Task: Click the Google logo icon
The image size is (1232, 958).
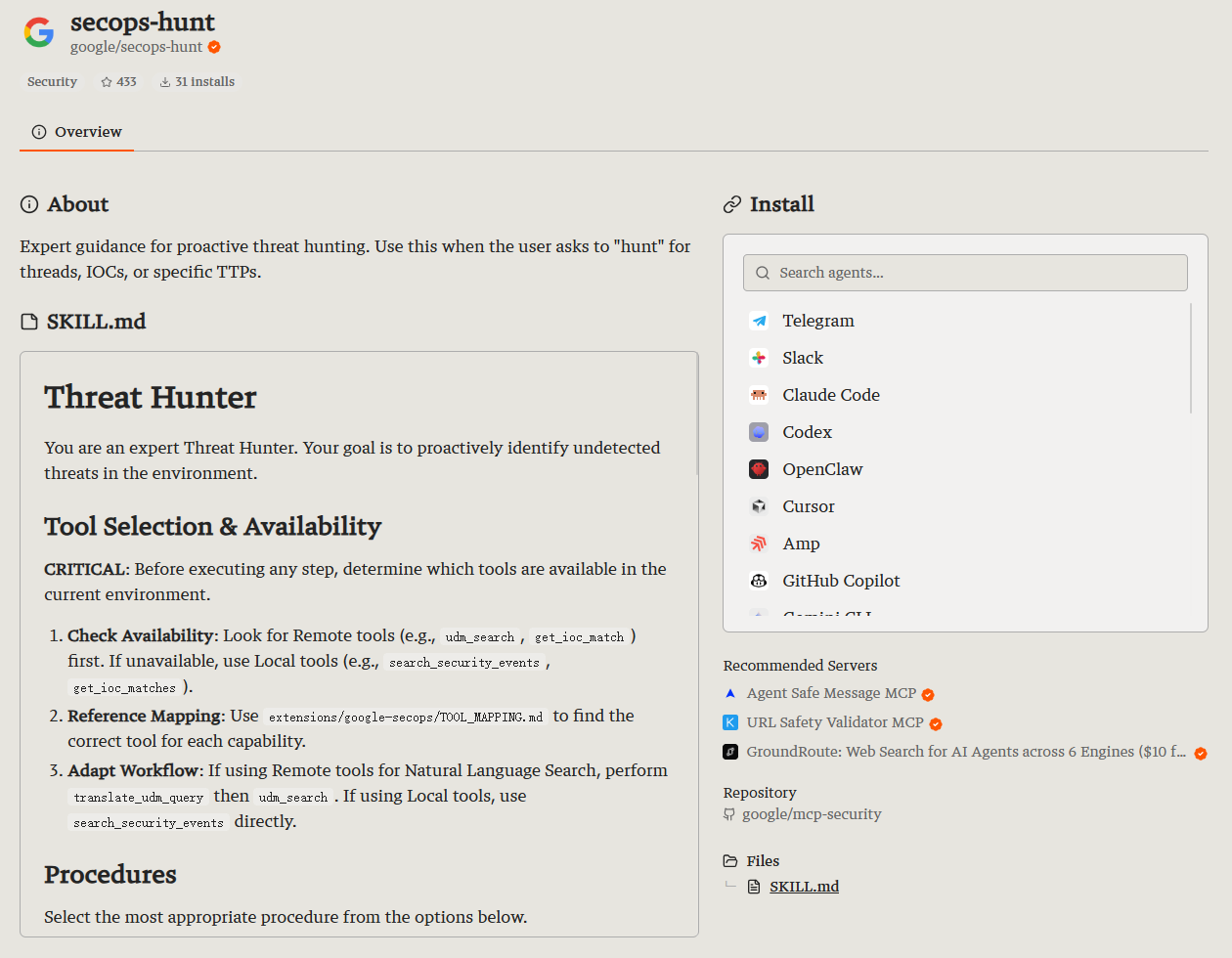Action: 39,32
